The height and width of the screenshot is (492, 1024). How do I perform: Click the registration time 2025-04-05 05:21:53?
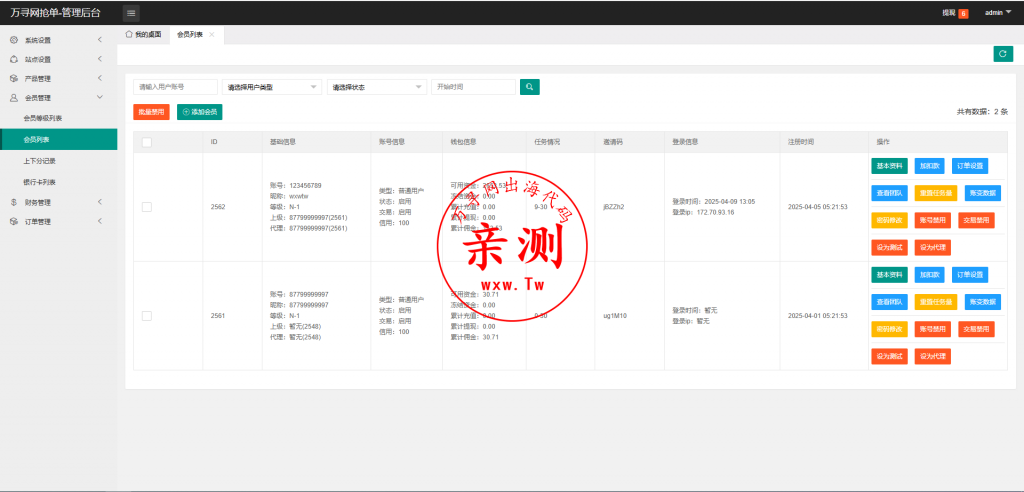pyautogui.click(x=818, y=206)
